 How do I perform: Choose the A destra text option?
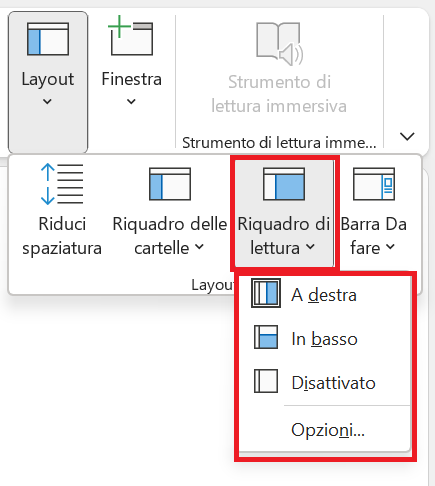[x=324, y=295]
